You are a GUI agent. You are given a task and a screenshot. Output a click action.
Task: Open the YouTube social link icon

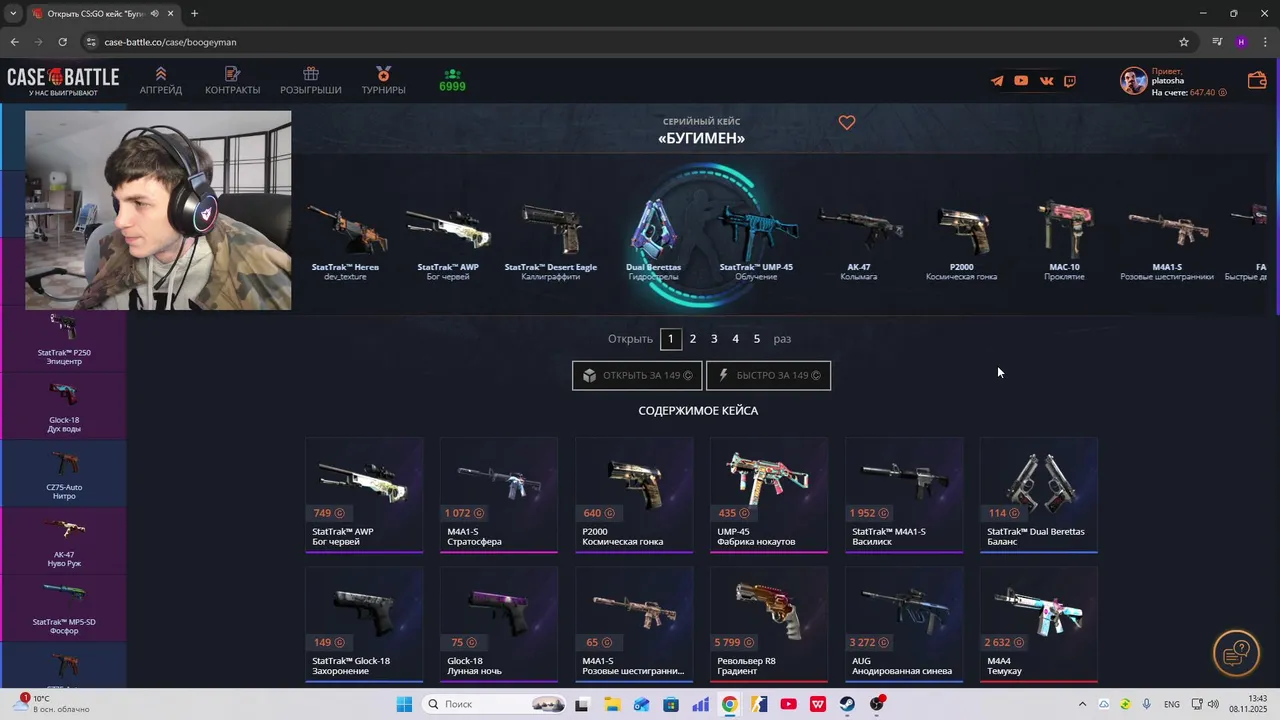[x=1021, y=81]
